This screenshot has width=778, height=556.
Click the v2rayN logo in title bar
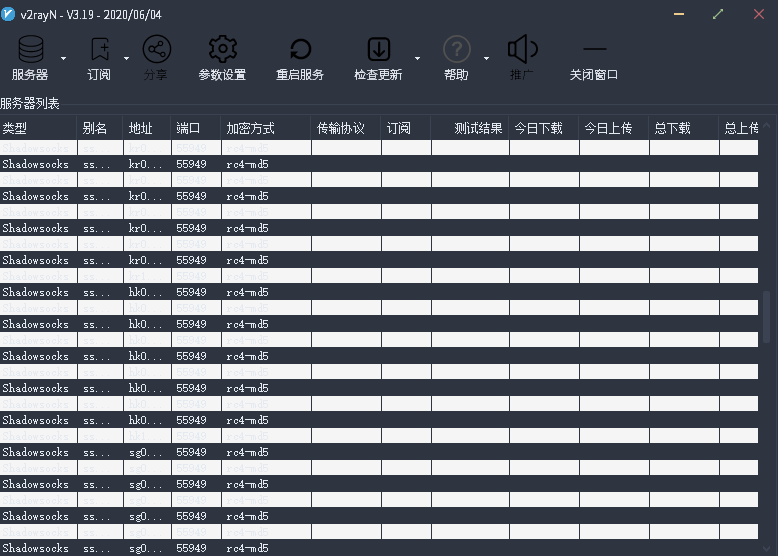[8, 14]
